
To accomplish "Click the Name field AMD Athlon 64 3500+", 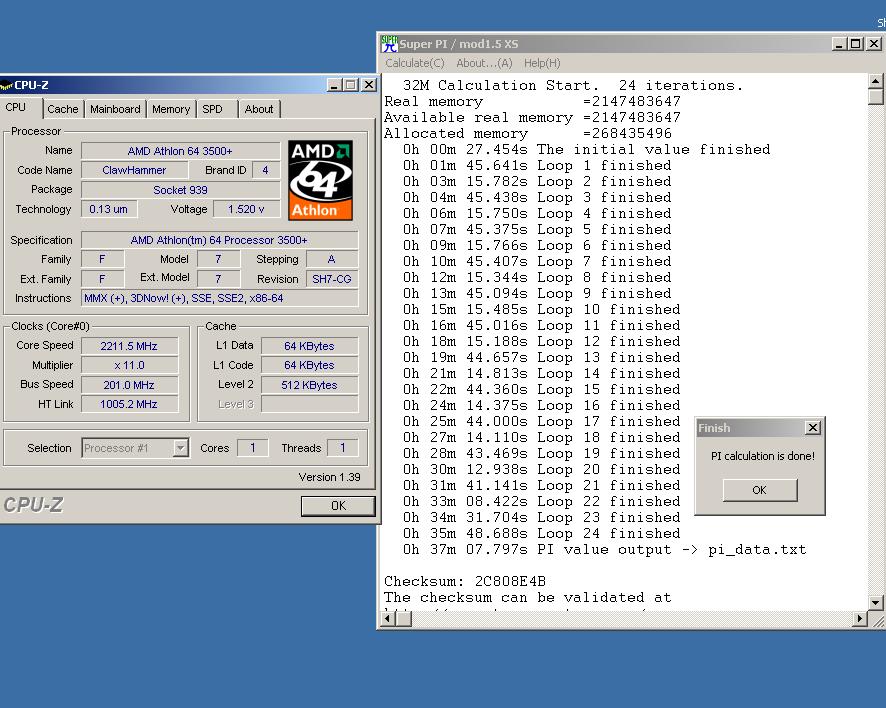I will click(180, 151).
